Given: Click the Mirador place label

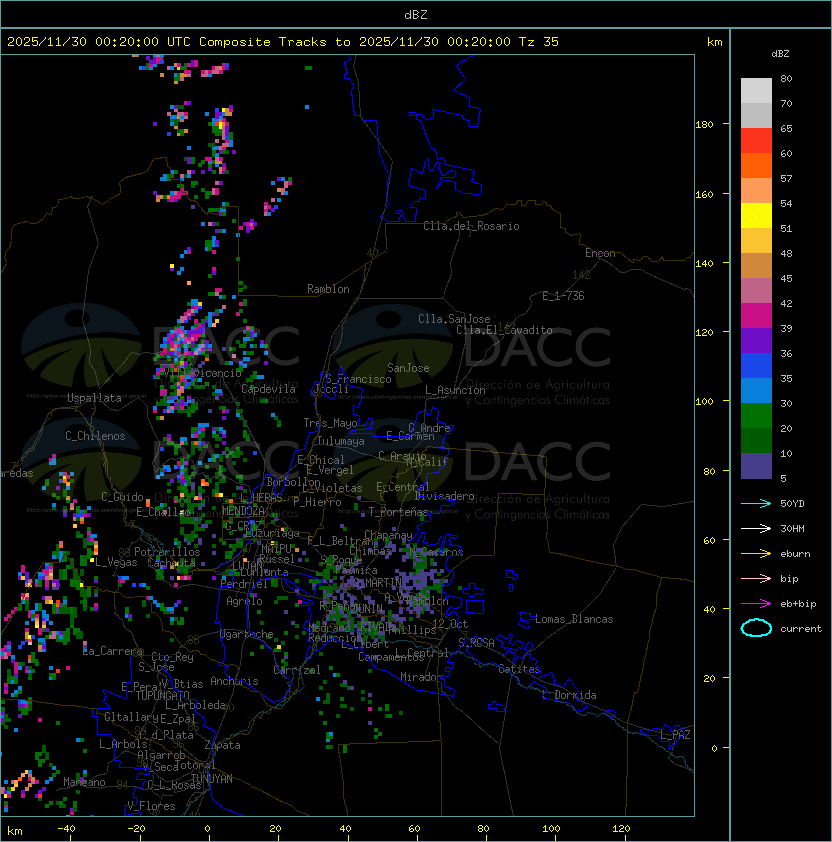Looking at the screenshot, I should pyautogui.click(x=421, y=677).
